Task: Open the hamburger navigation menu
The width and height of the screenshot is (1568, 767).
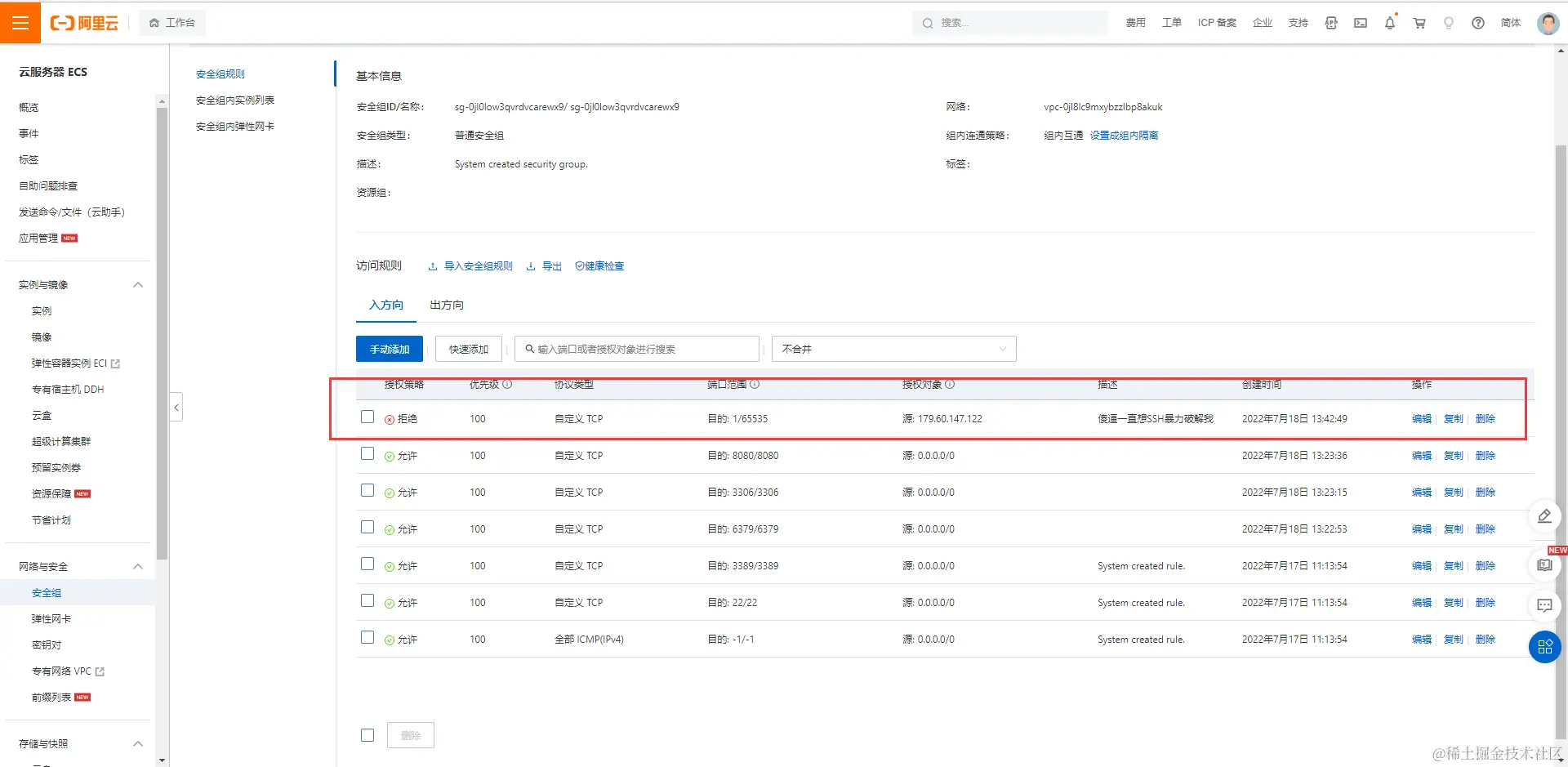Action: [20, 23]
